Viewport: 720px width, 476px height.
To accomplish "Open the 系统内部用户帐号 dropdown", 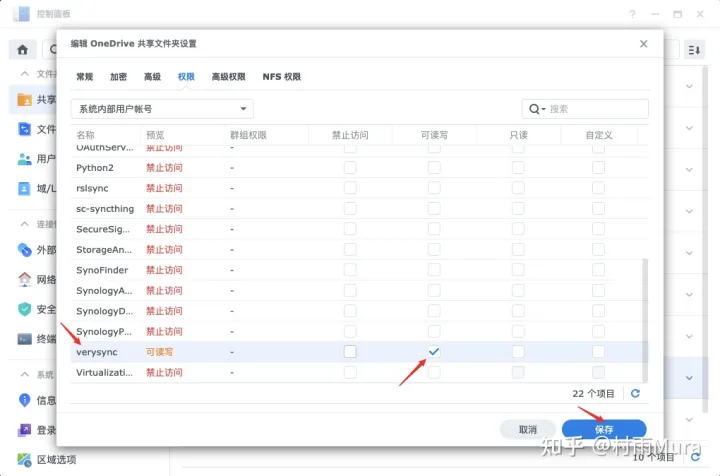I will click(162, 109).
